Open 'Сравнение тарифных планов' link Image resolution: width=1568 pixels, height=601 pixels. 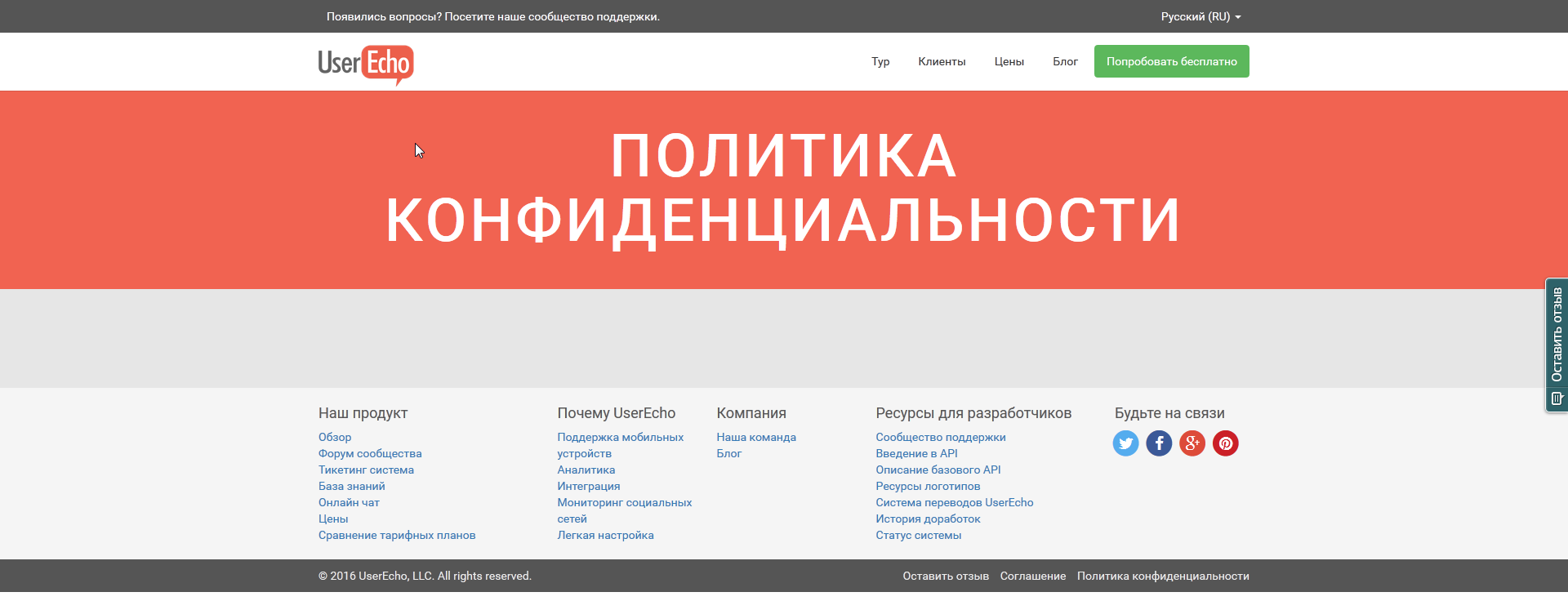tap(397, 535)
